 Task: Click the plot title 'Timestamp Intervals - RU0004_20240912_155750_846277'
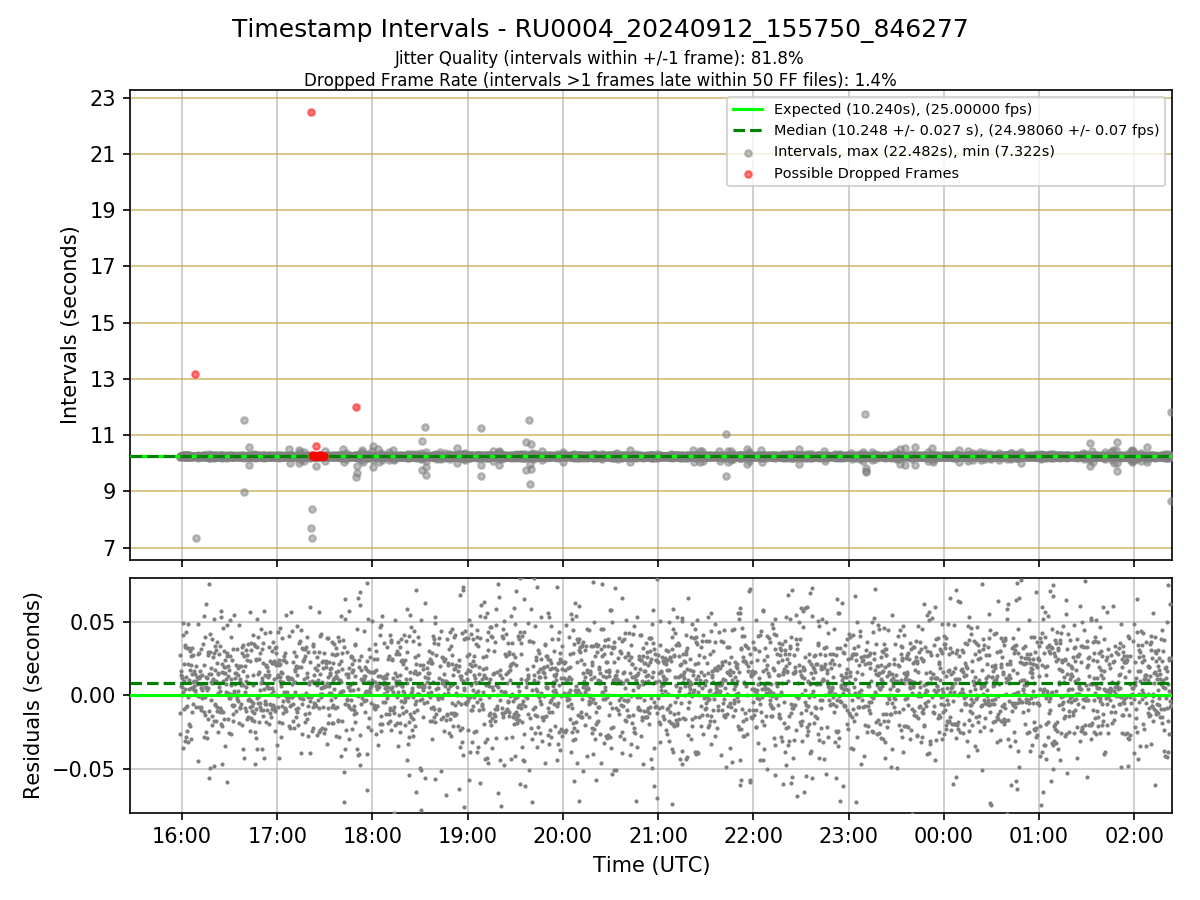click(600, 29)
